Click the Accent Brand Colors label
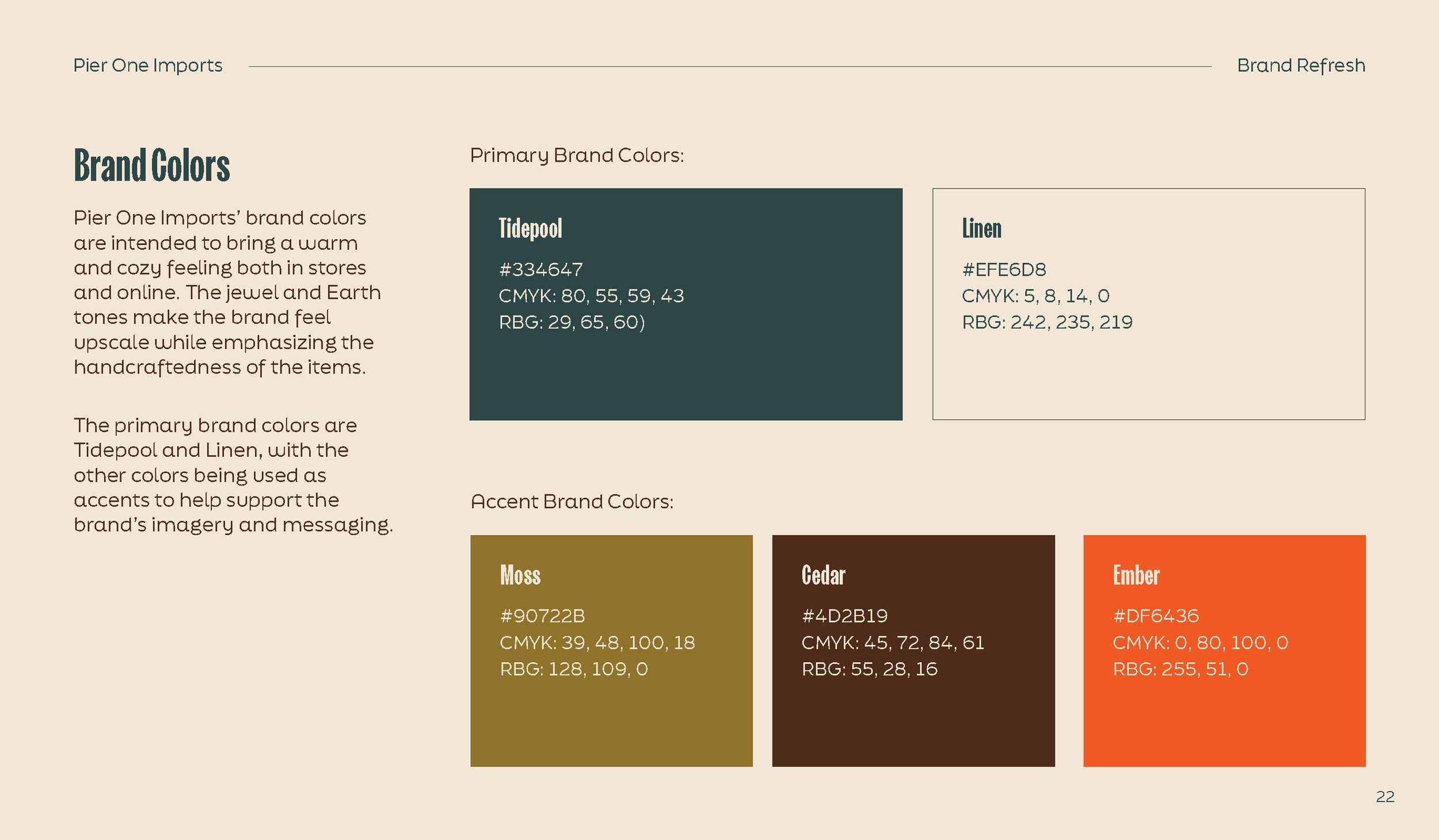This screenshot has height=840, width=1439. 572,502
